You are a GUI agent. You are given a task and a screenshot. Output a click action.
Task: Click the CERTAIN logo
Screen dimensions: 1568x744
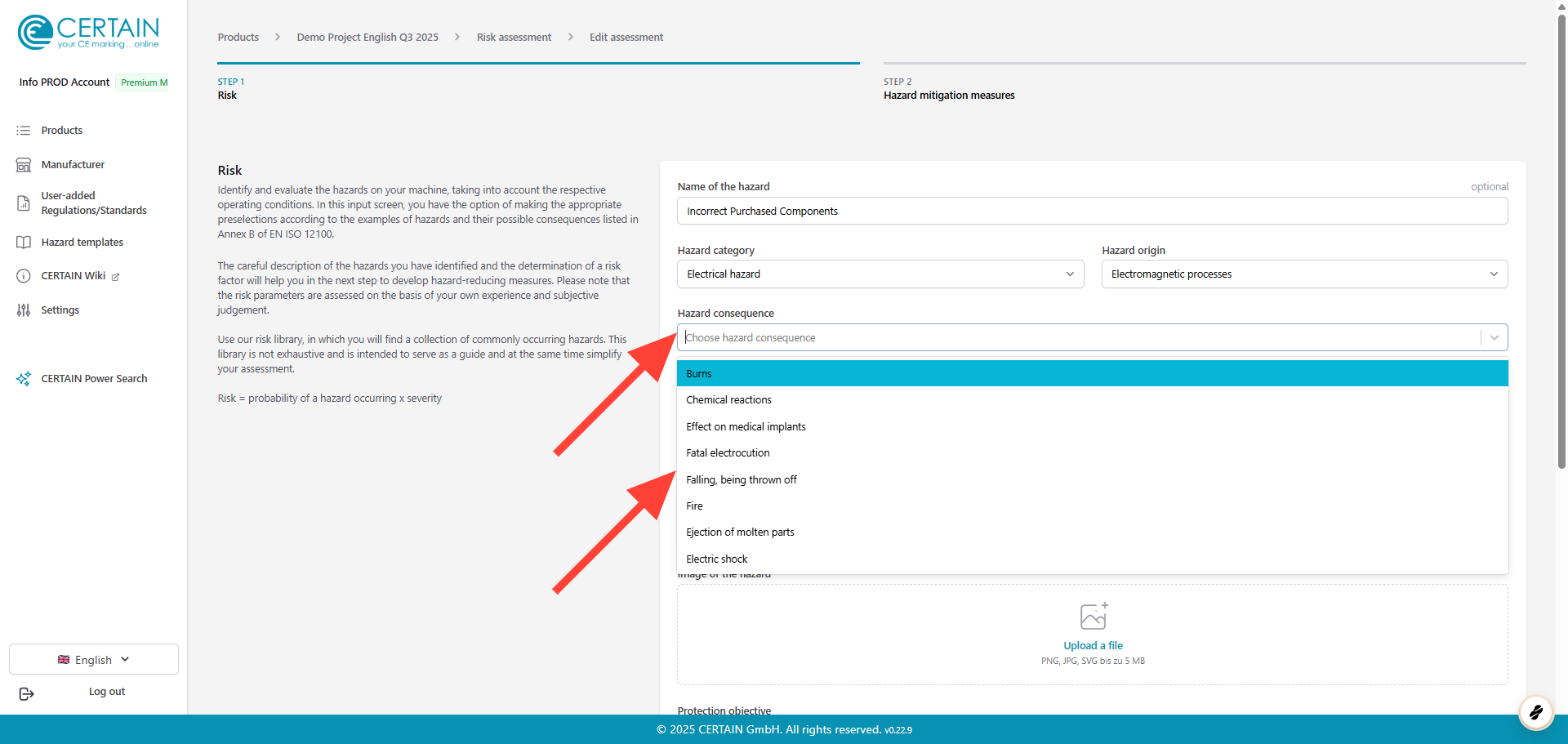pyautogui.click(x=88, y=33)
